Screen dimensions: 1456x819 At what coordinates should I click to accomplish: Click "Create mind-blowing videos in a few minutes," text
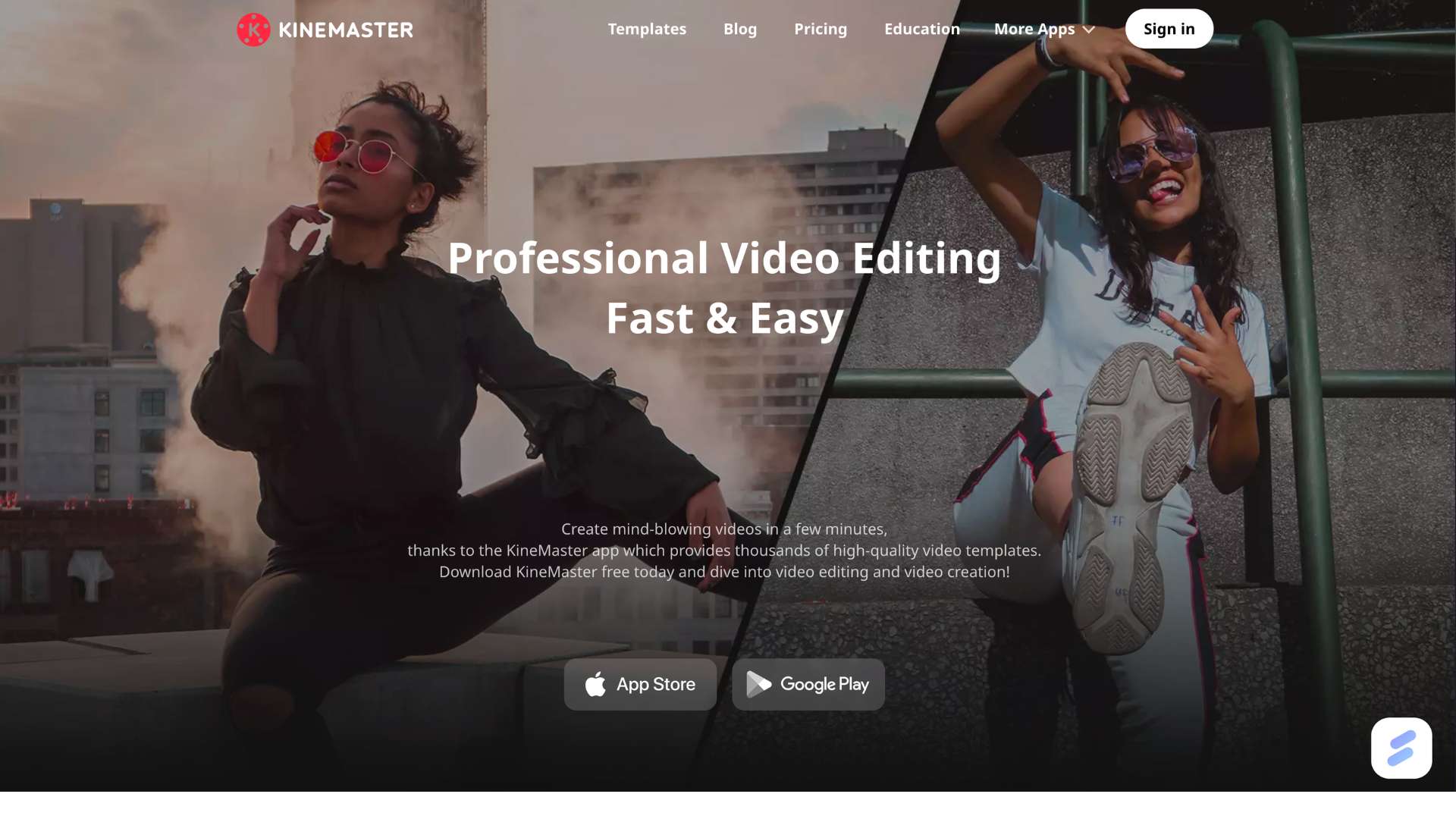click(724, 529)
